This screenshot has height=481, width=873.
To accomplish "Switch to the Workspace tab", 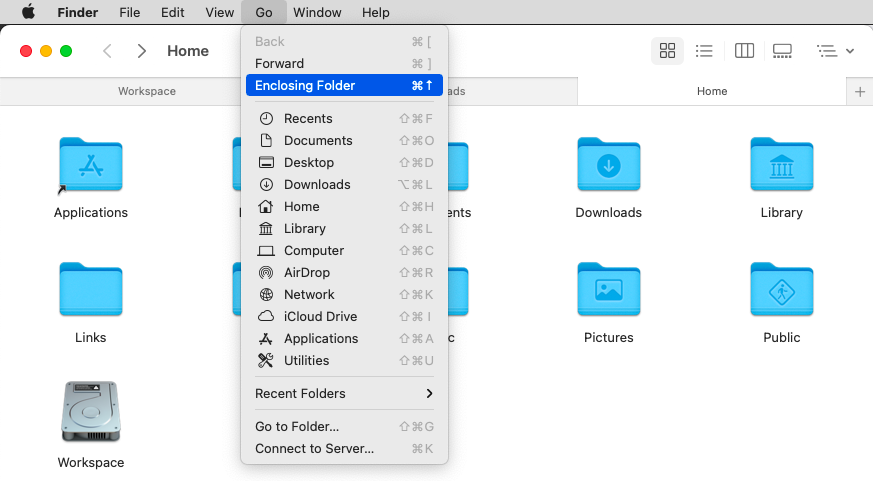I will [x=147, y=91].
